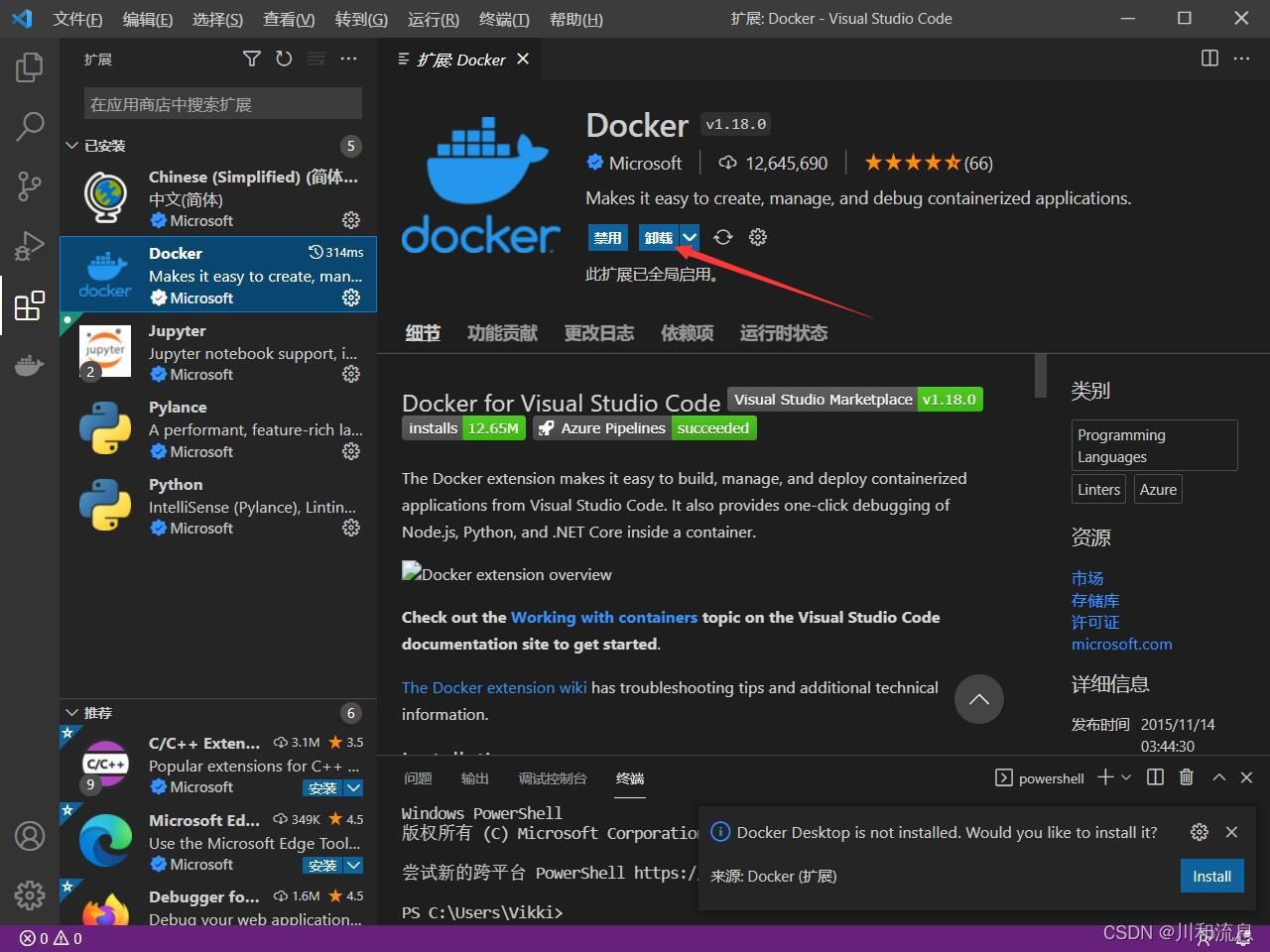
Task: Open Manage gear for Chinese (Simplified) extension
Action: pos(351,220)
